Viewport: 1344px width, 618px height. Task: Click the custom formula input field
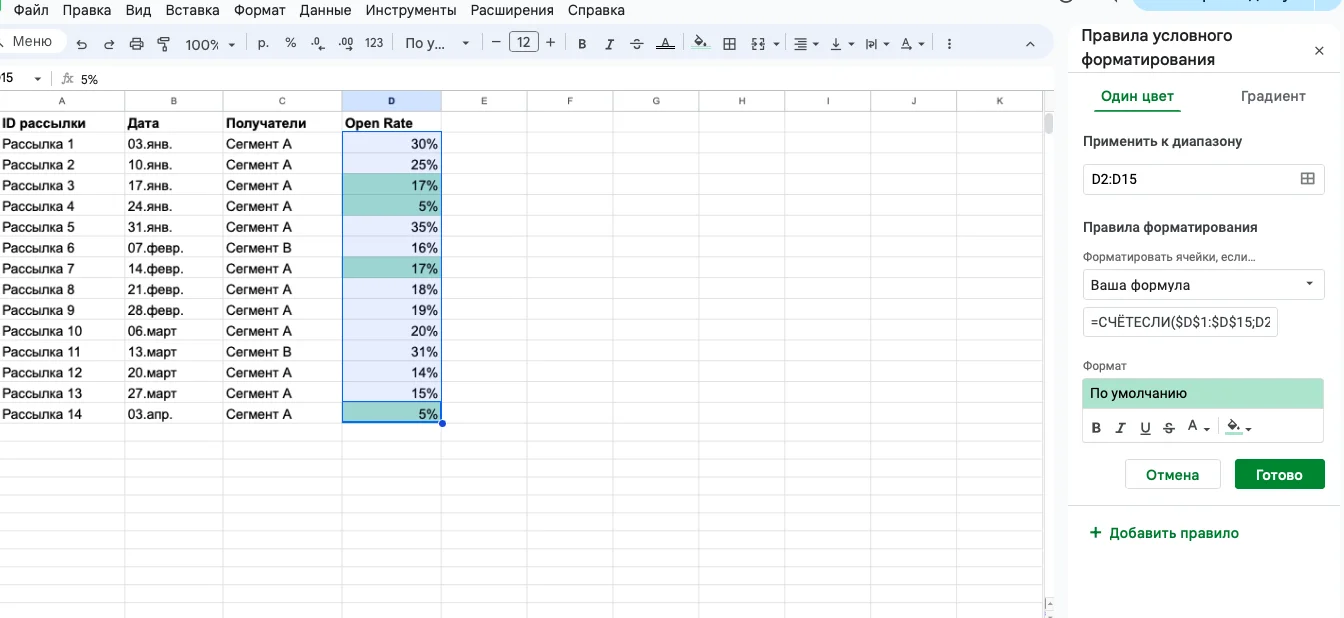point(1180,322)
